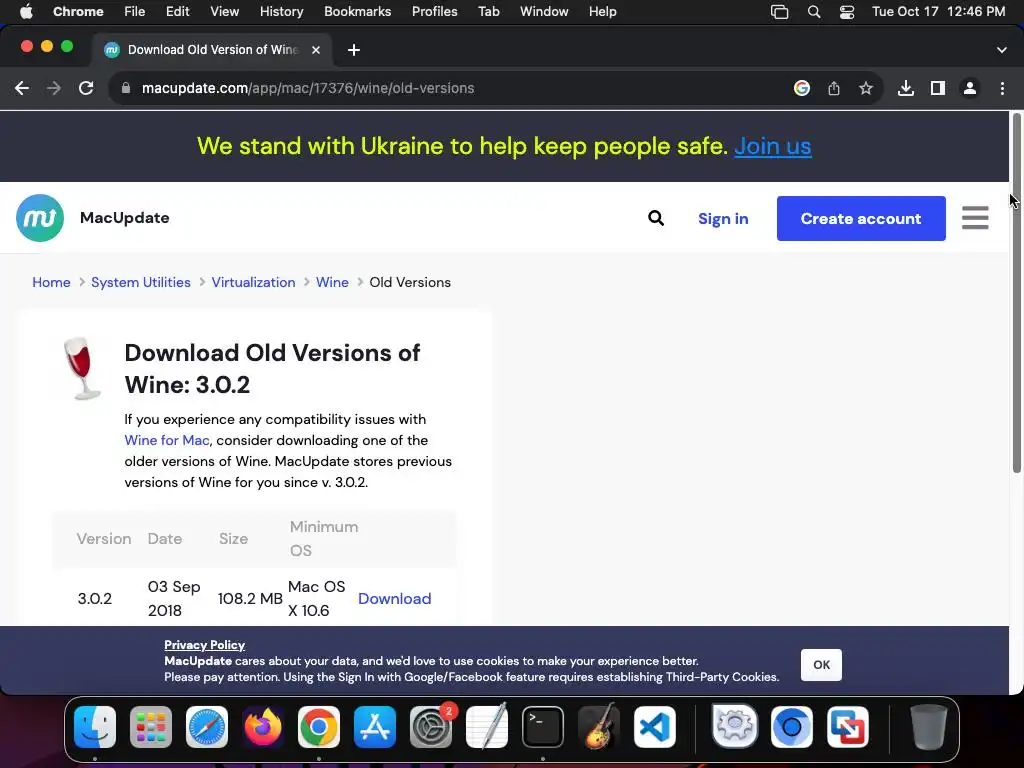Open GarageBand from the Dock
The height and width of the screenshot is (768, 1024).
coord(599,727)
